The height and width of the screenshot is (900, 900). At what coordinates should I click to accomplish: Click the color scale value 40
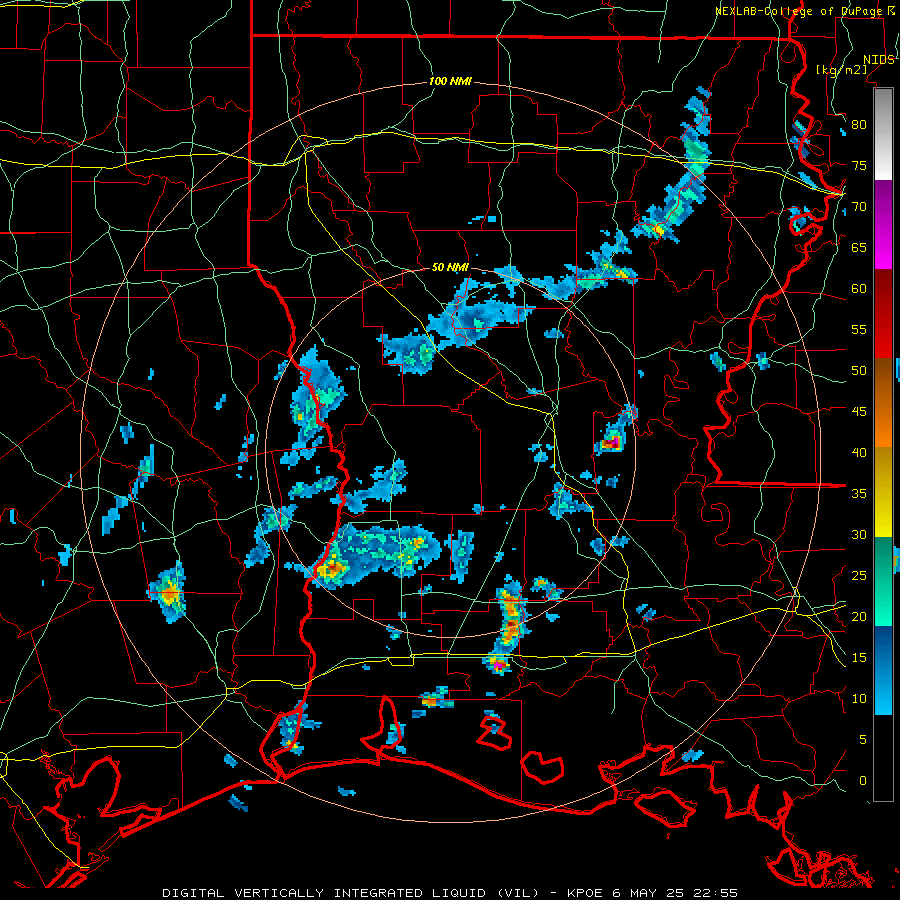point(859,453)
